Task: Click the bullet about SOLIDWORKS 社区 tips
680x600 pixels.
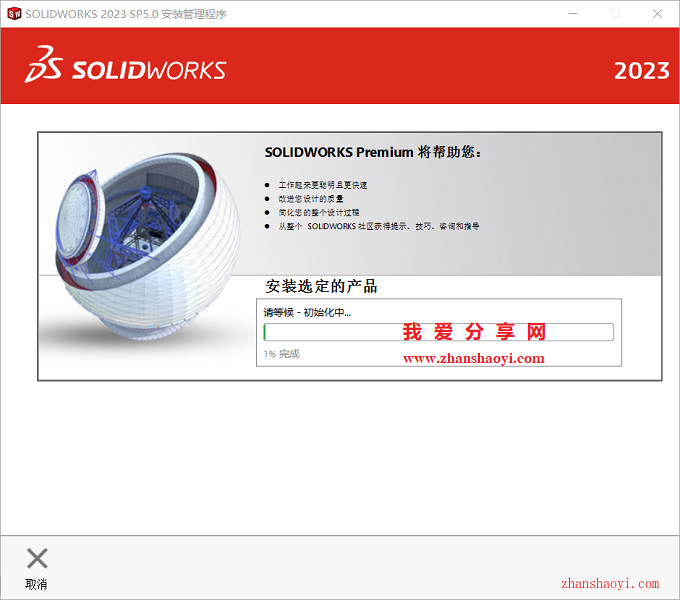Action: (x=379, y=226)
